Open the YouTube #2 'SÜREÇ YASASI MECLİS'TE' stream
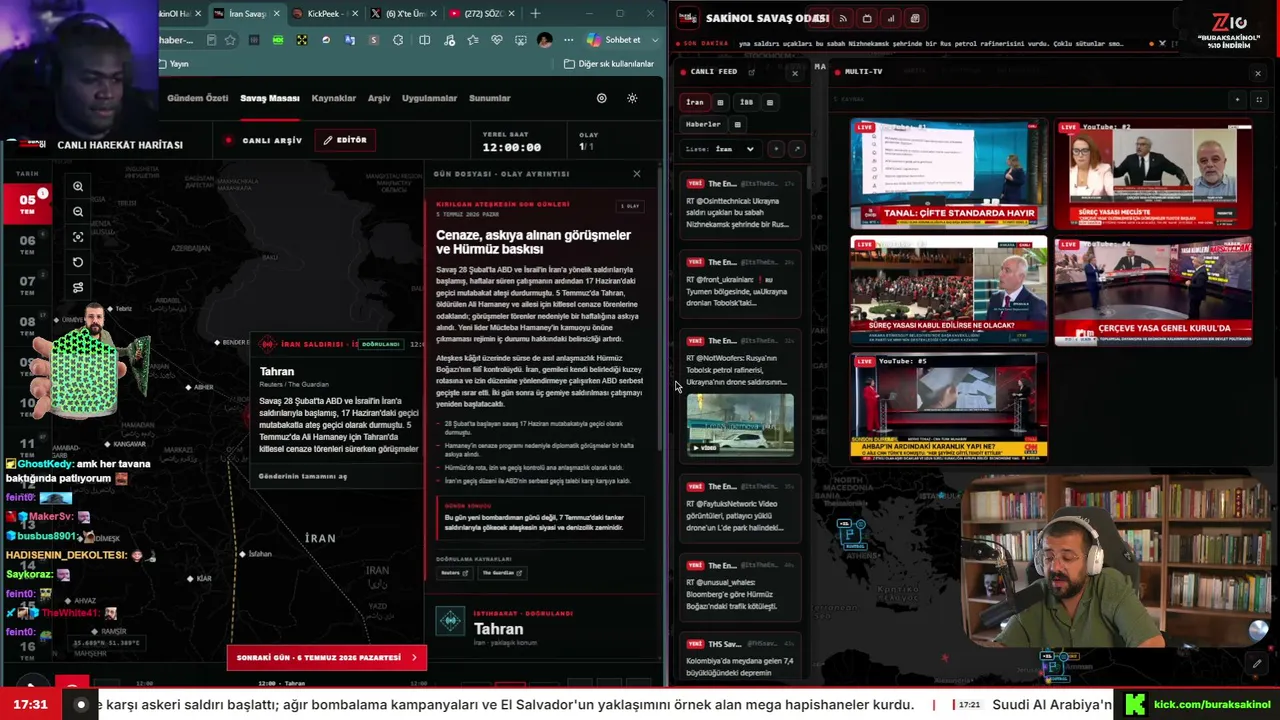This screenshot has height=720, width=1280. pos(1153,175)
